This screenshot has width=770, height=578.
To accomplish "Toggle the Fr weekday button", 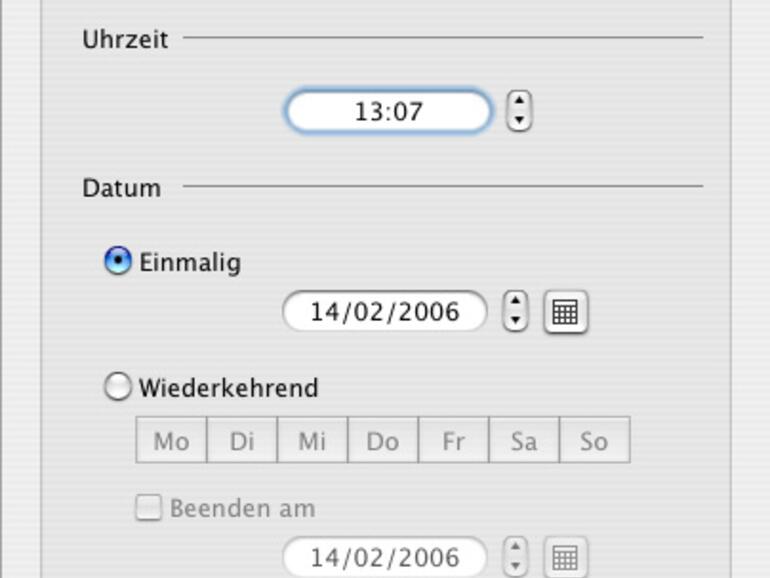I will tap(453, 440).
